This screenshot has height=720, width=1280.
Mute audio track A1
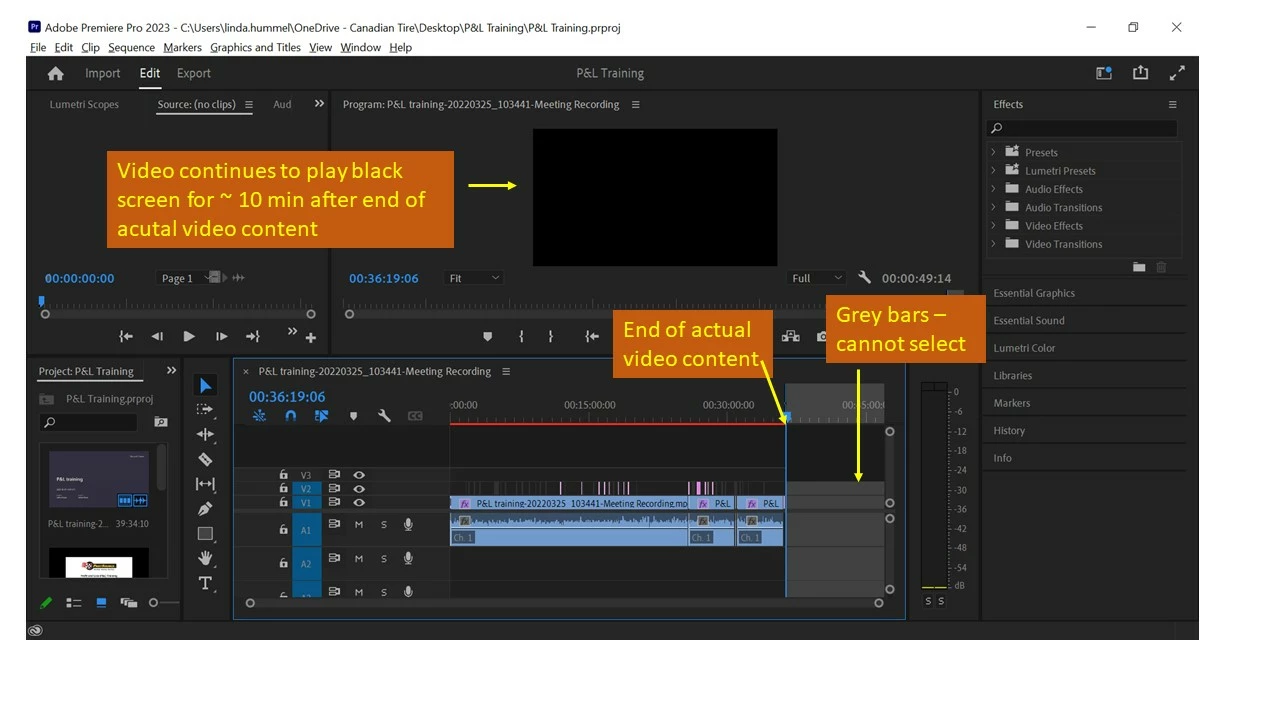tap(359, 525)
